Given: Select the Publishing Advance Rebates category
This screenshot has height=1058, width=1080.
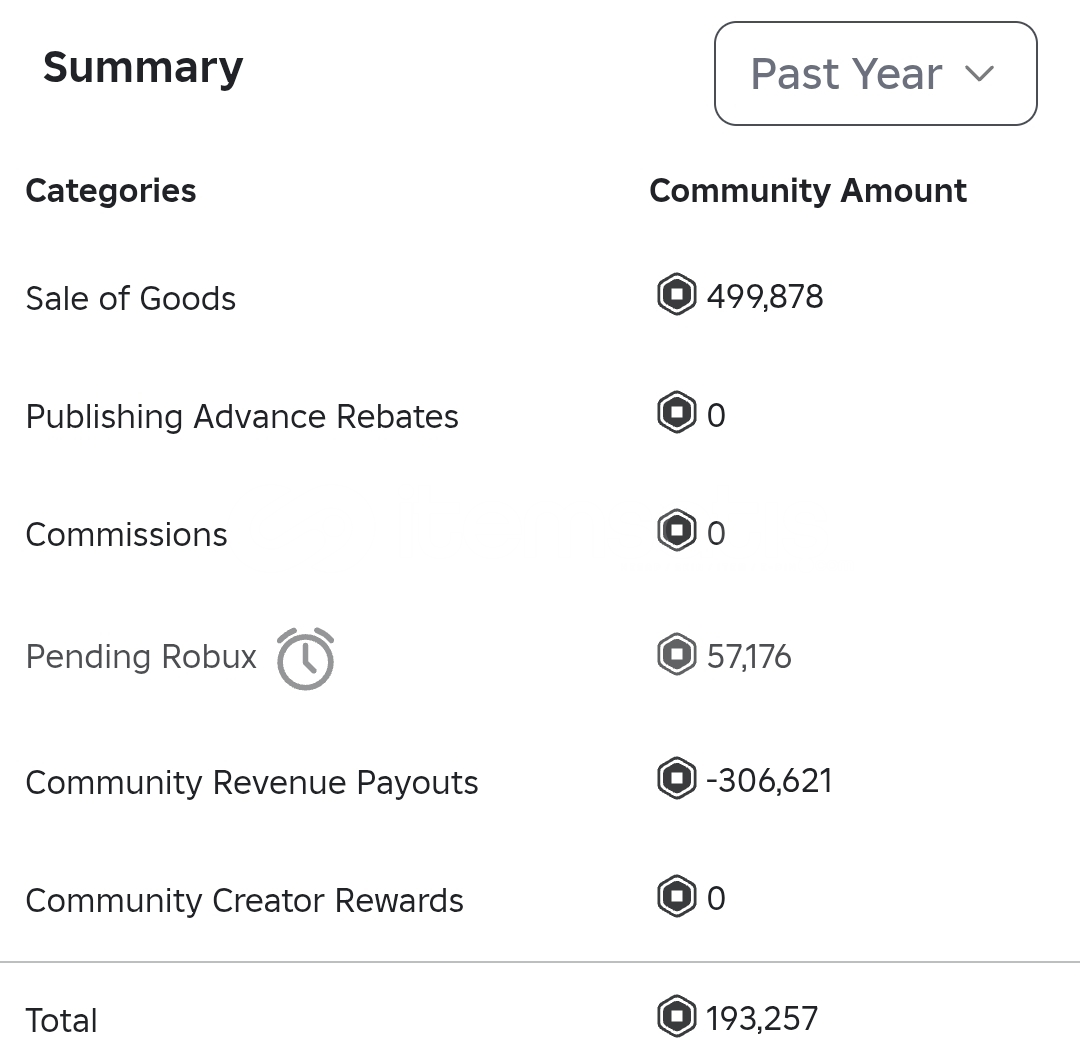Looking at the screenshot, I should [242, 417].
